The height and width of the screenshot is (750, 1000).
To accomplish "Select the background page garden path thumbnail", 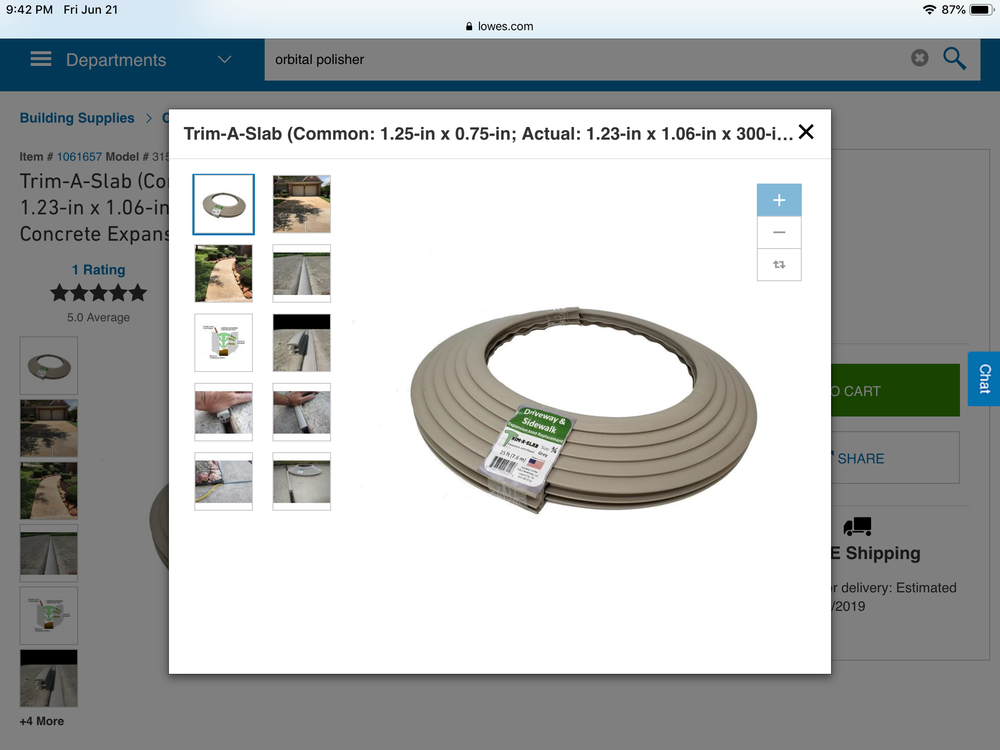I will 49,490.
